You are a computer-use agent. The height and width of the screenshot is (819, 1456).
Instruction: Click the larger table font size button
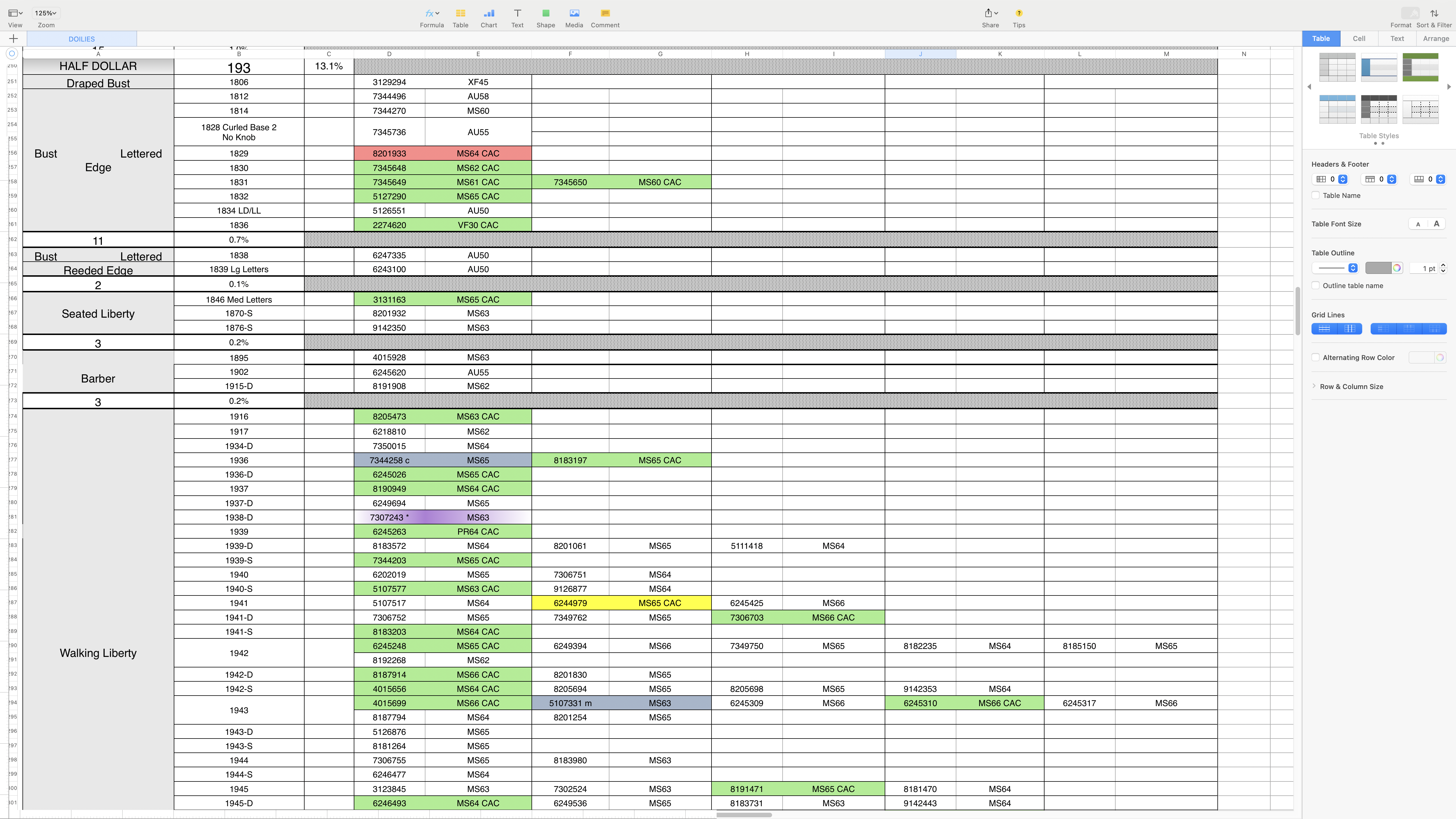point(1436,224)
